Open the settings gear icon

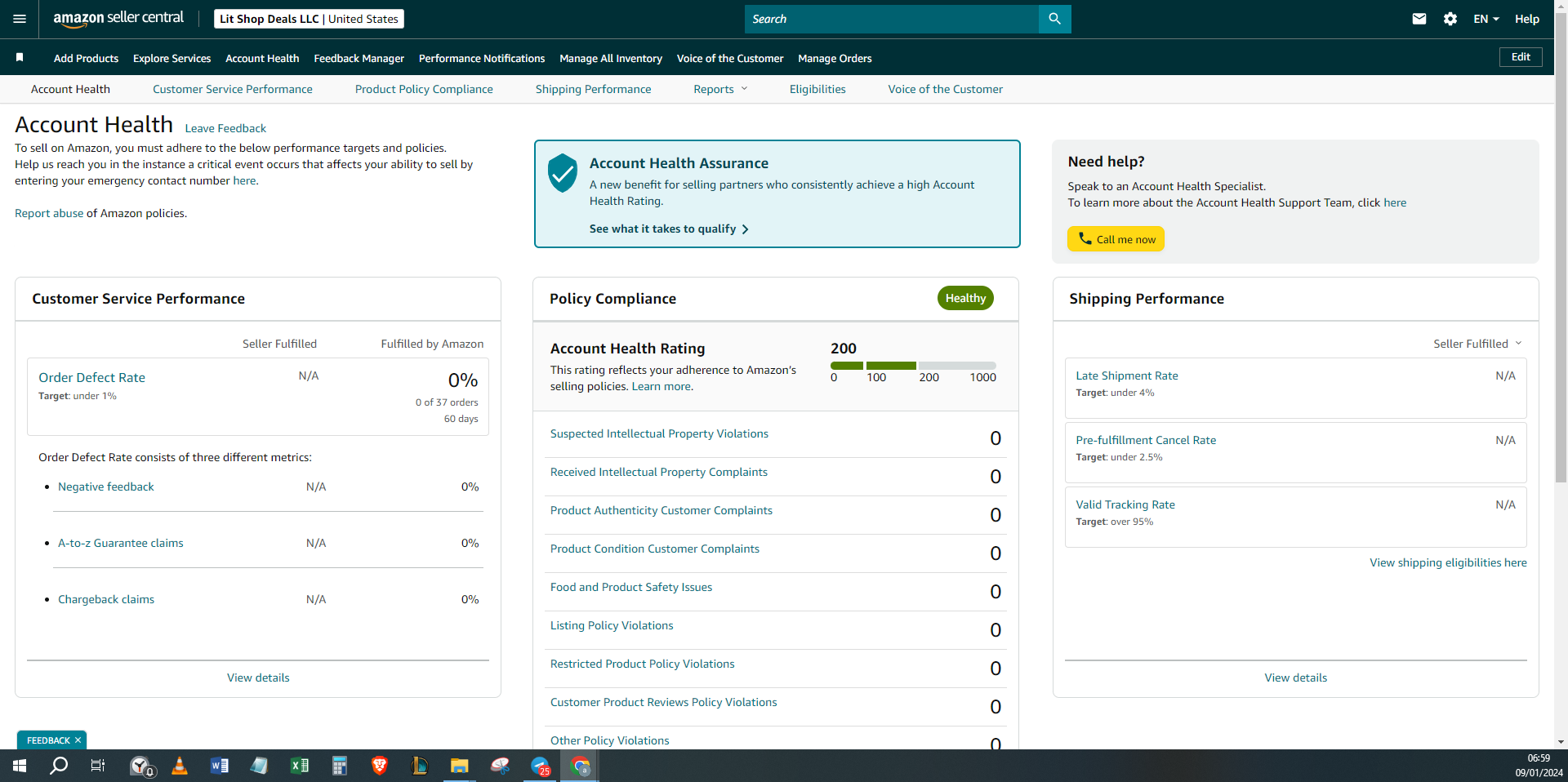click(1450, 19)
